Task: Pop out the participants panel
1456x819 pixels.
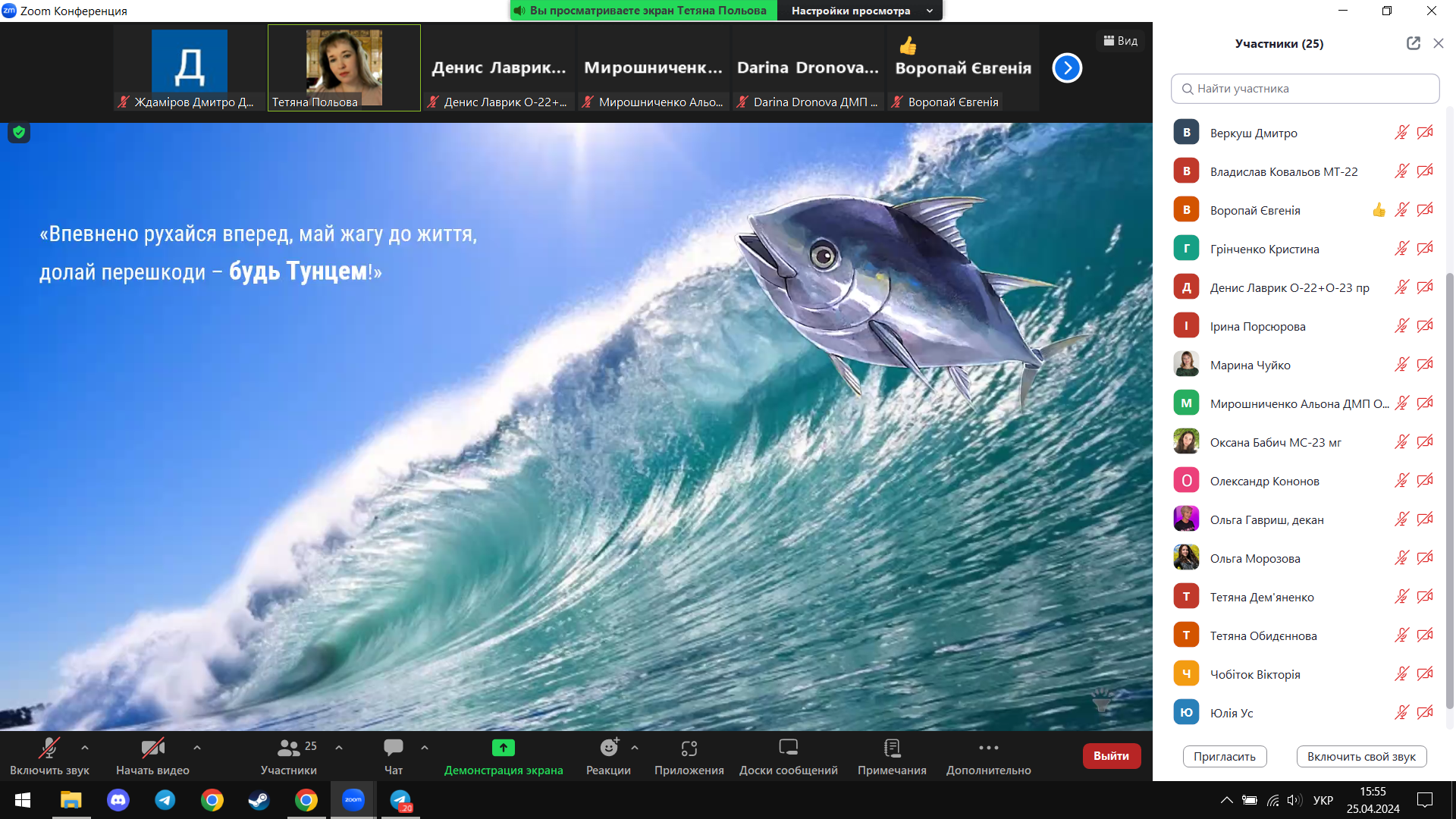Action: [1413, 43]
